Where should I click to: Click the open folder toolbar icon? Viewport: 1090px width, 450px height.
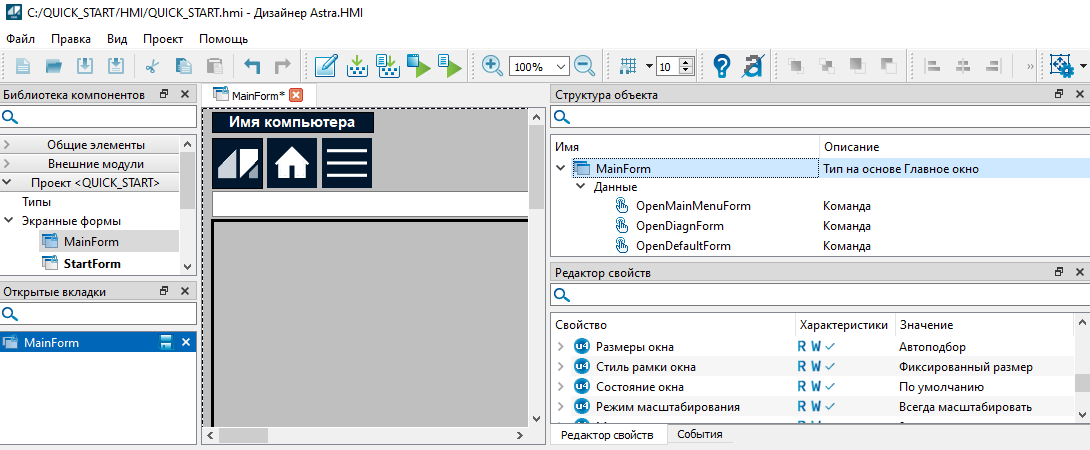(54, 66)
